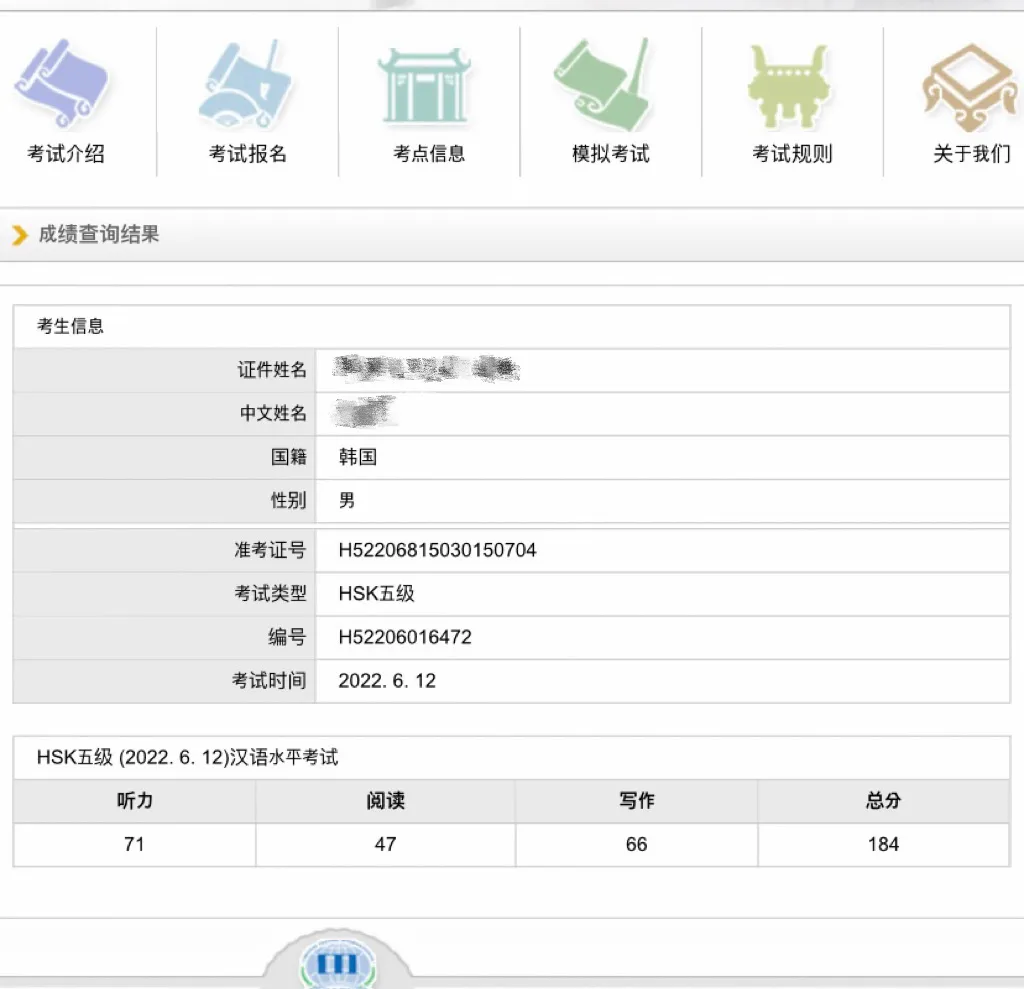1024x989 pixels.
Task: Open the 模拟考试 green scroll icon
Action: point(601,84)
